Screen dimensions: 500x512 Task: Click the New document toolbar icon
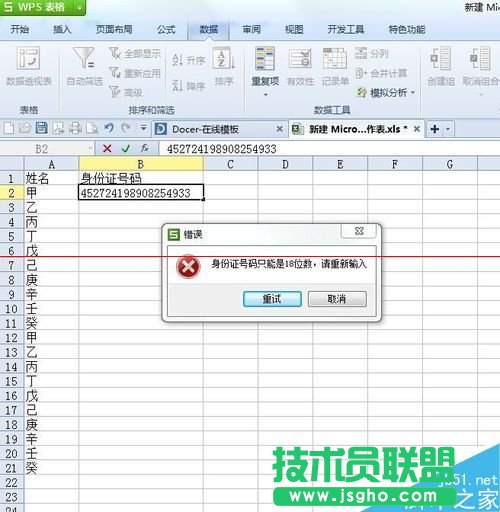pyautogui.click(x=9, y=128)
